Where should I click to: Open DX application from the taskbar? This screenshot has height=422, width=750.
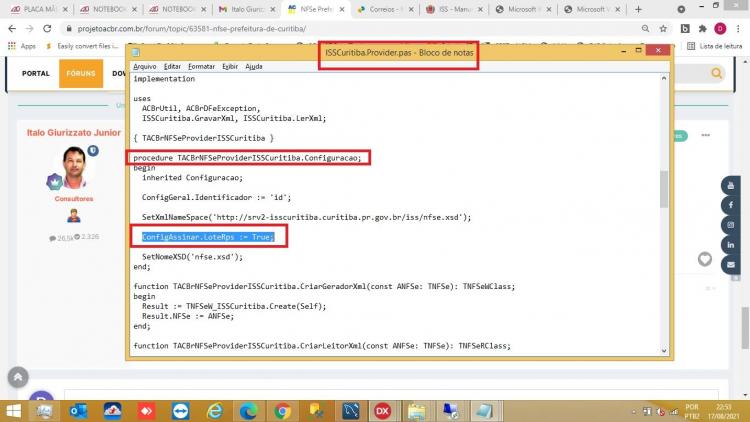click(382, 411)
